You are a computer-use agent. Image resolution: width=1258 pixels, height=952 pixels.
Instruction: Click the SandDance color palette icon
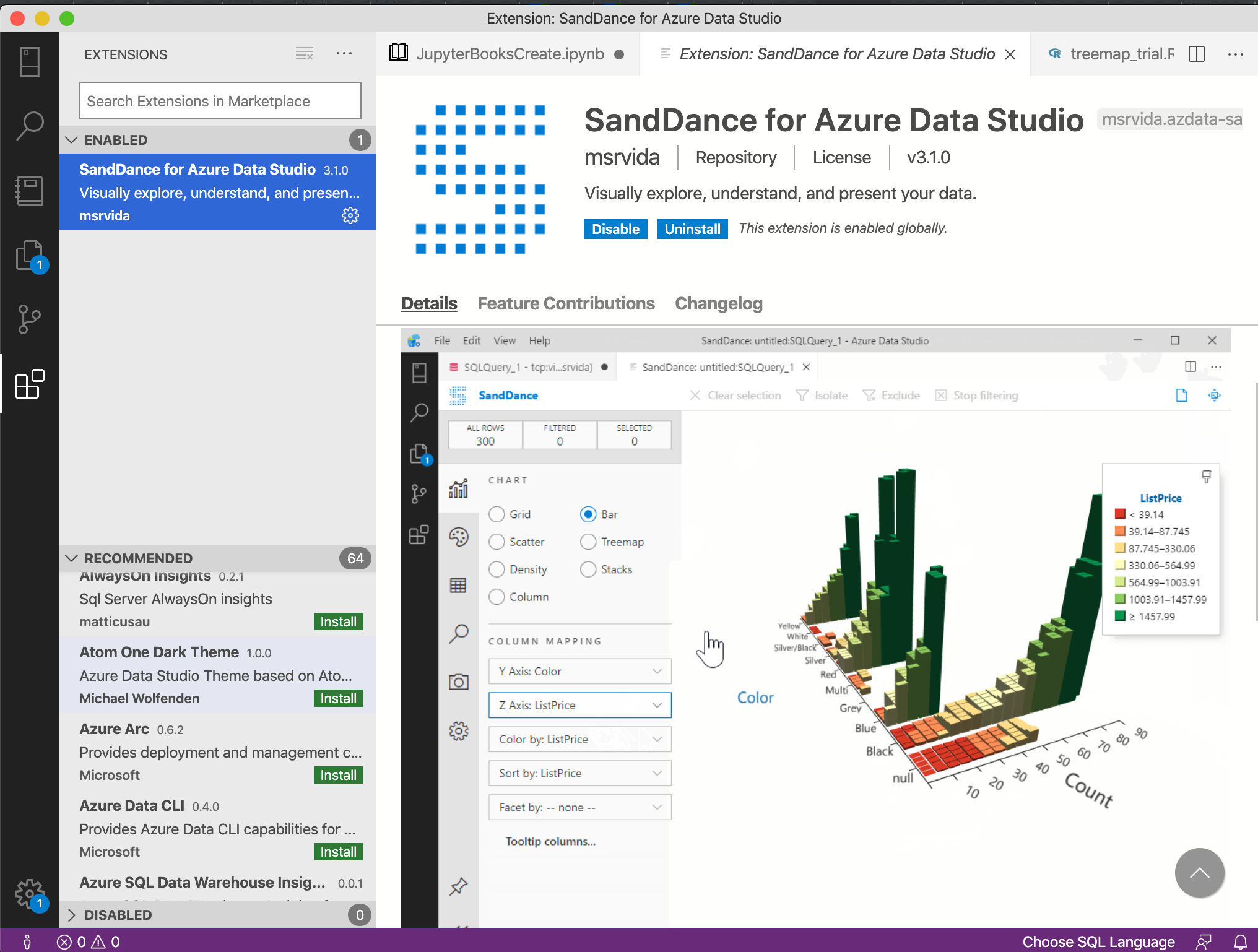point(458,537)
